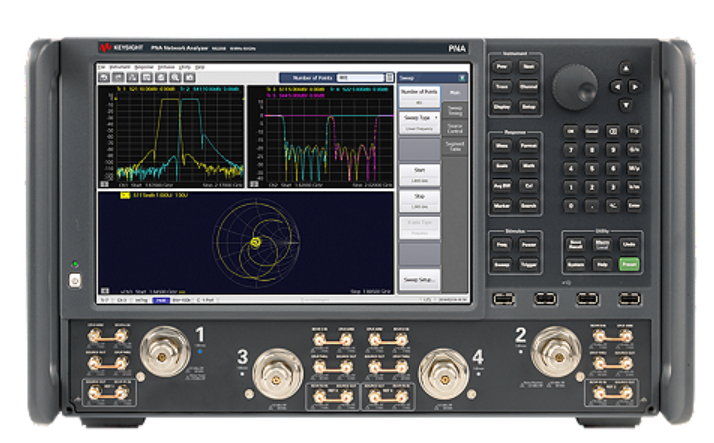Image resolution: width=714 pixels, height=443 pixels.
Task: Tap the Display hardkey
Action: [502, 107]
